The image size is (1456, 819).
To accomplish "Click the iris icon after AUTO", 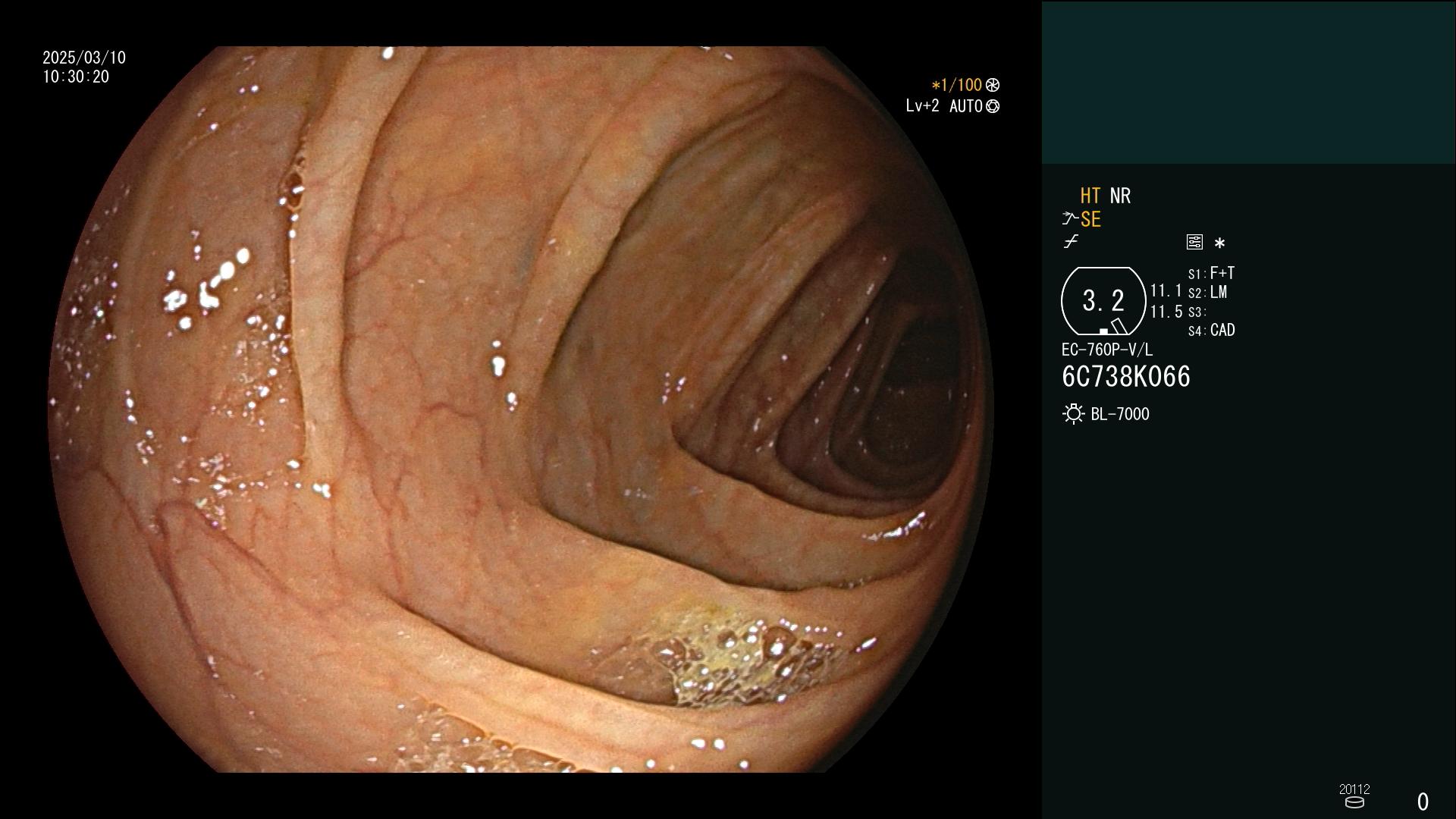I will [x=992, y=106].
